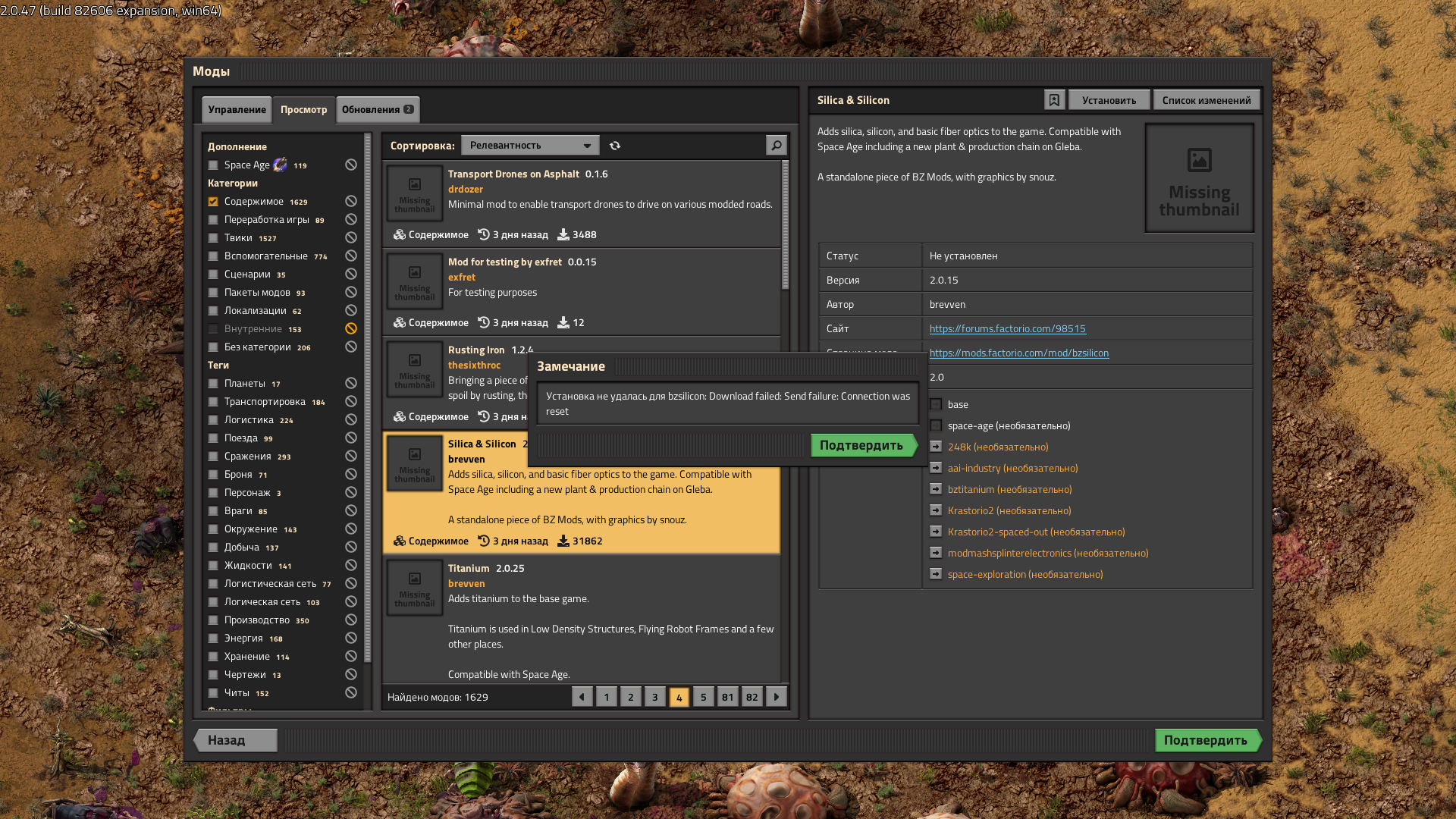
Task: Click the refresh mod list icon
Action: 615,146
